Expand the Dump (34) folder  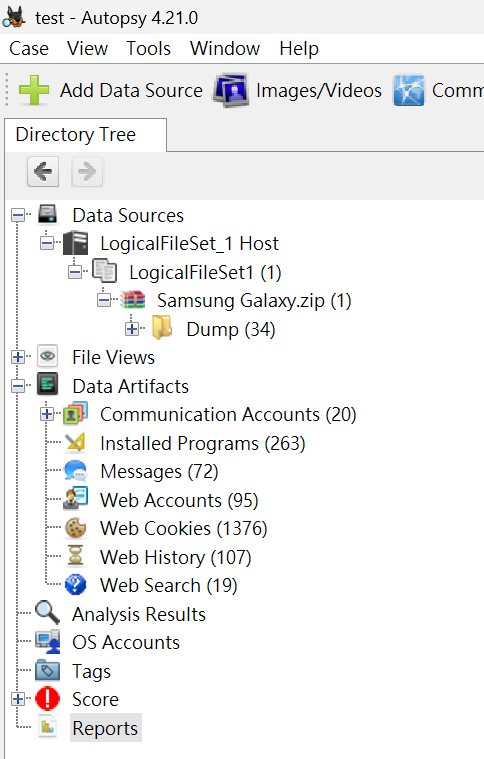(x=132, y=329)
